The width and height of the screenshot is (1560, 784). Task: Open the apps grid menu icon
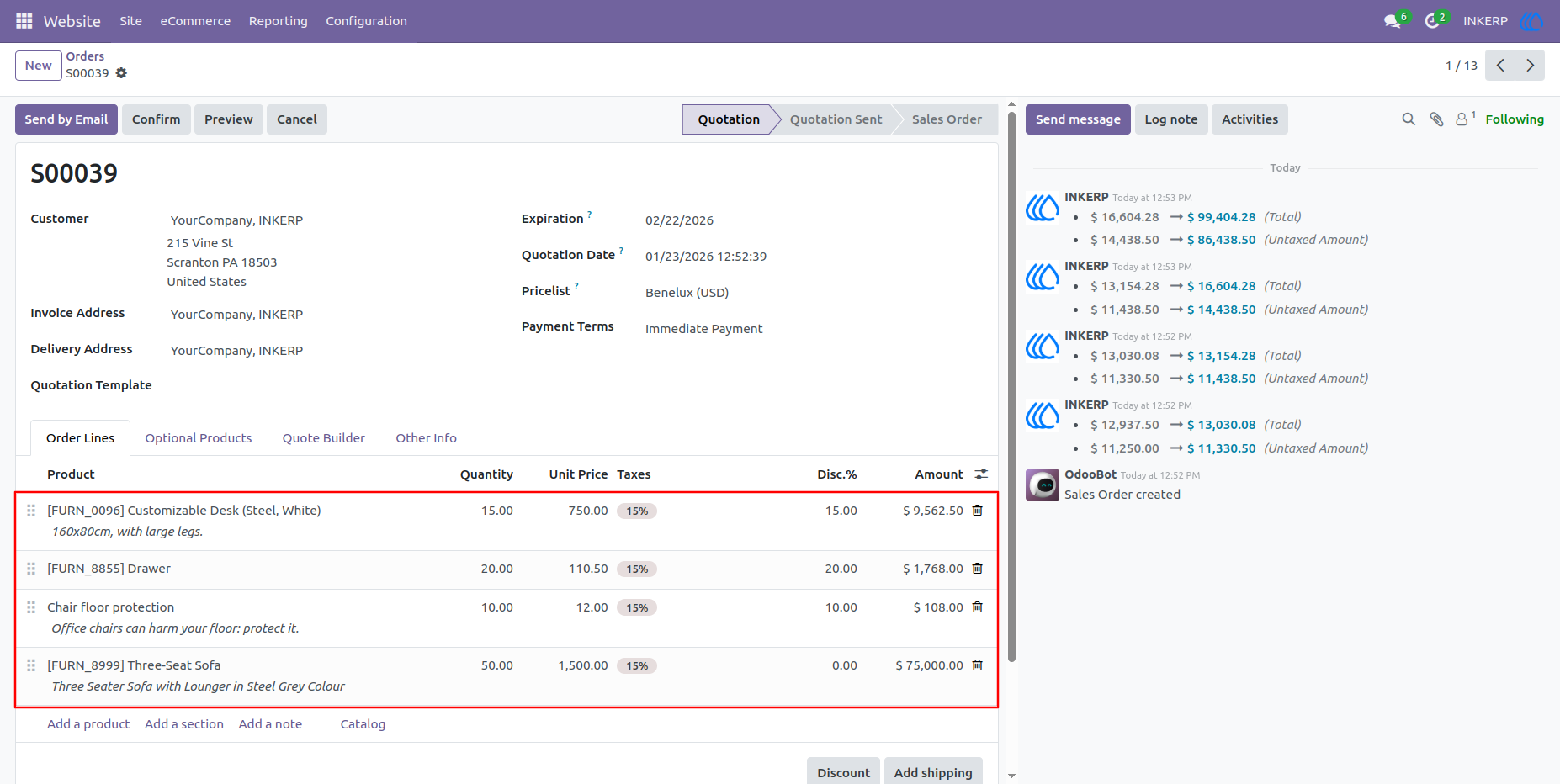24,20
